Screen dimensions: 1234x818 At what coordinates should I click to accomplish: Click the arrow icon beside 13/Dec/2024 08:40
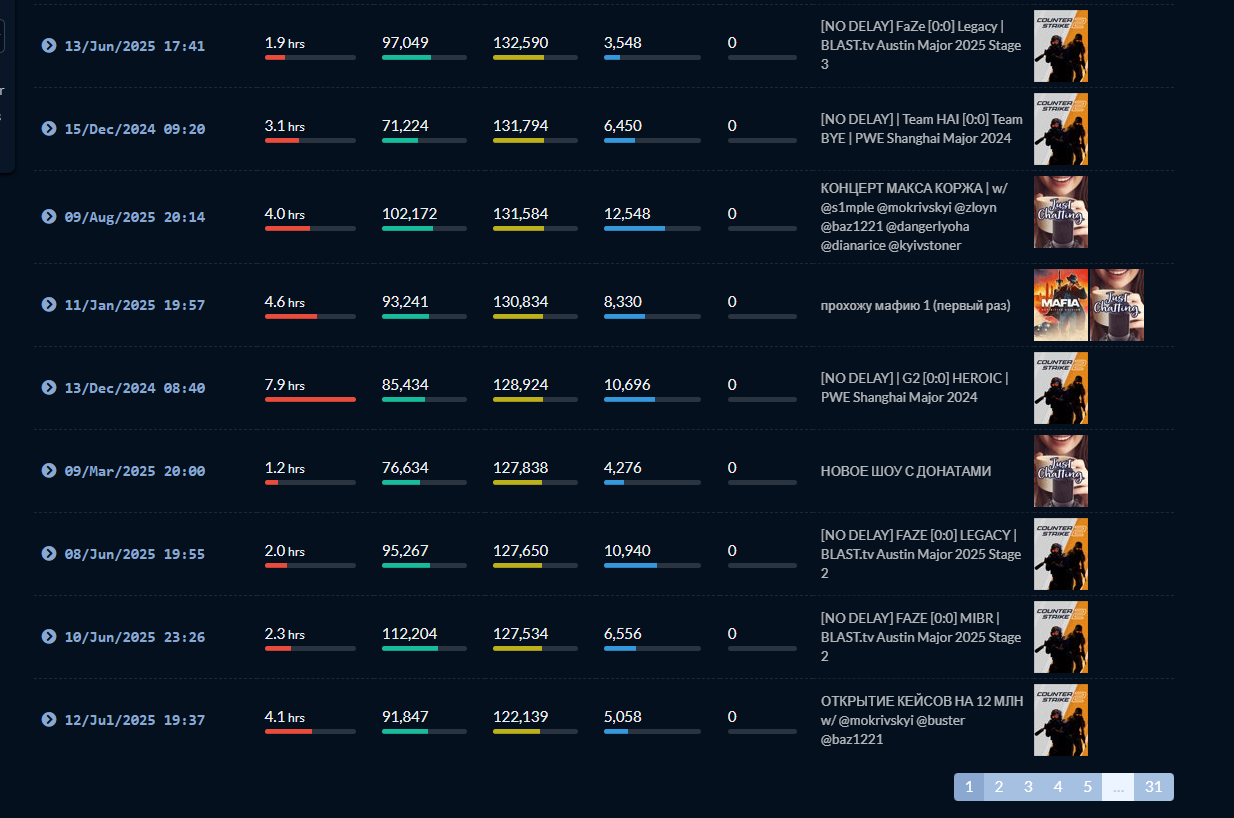(49, 387)
